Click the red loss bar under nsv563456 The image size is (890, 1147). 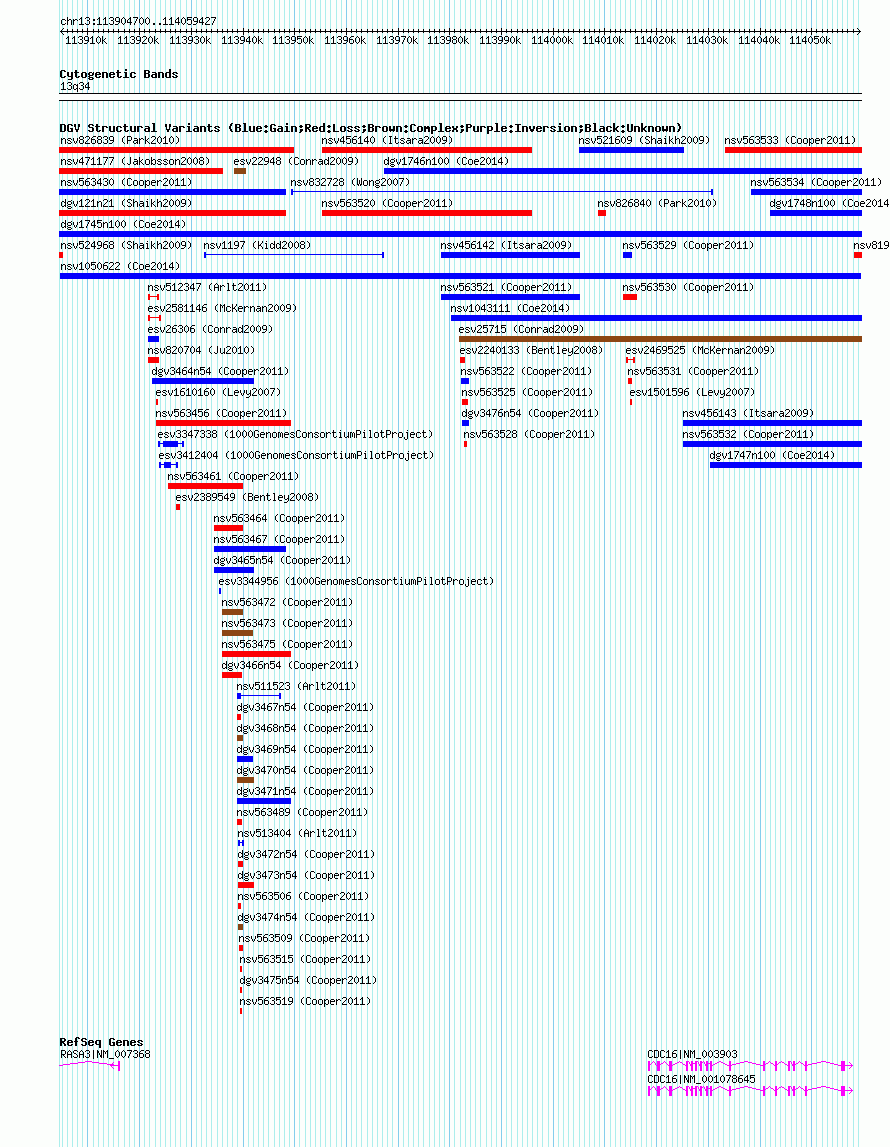click(223, 424)
